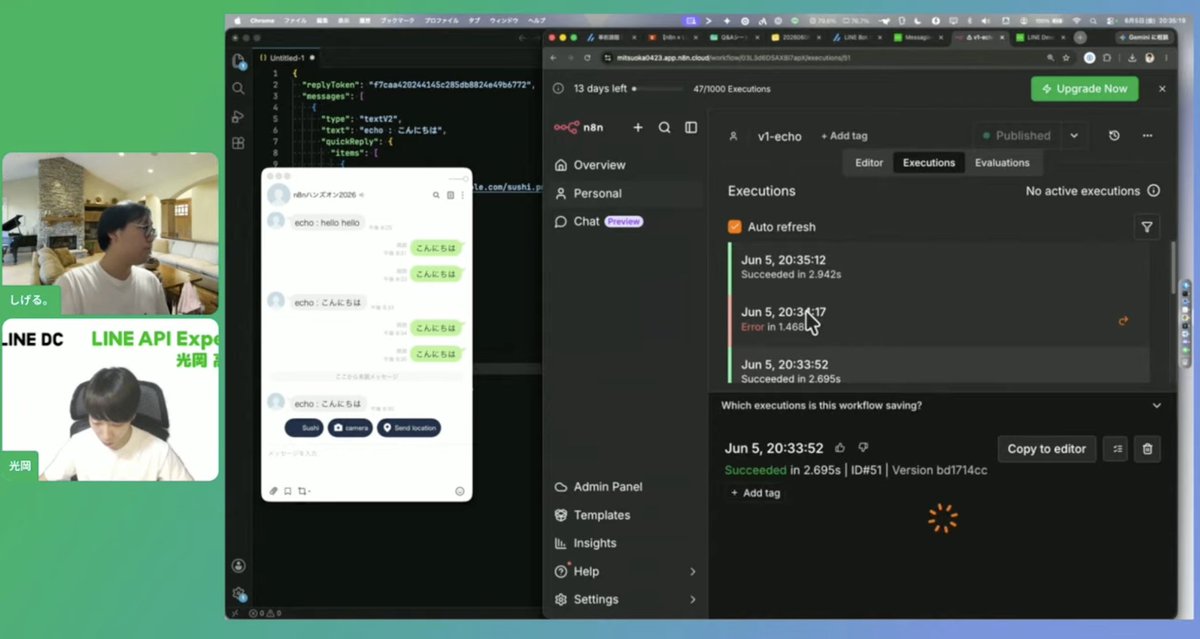
Task: Open VS Code Run and Debug icon
Action: 238,116
